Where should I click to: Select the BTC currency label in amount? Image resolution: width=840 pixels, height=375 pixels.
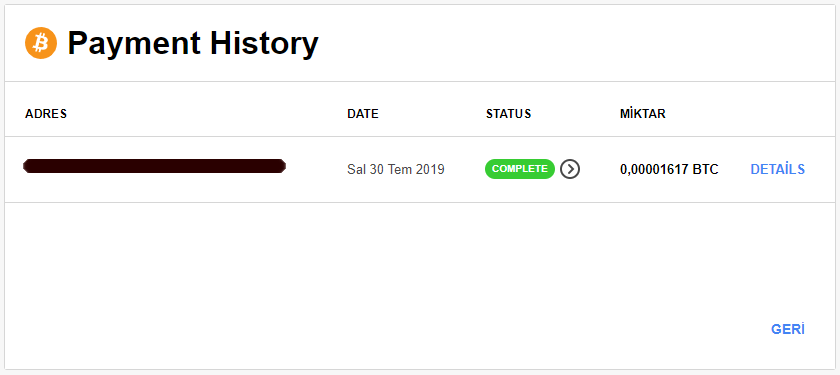point(706,170)
